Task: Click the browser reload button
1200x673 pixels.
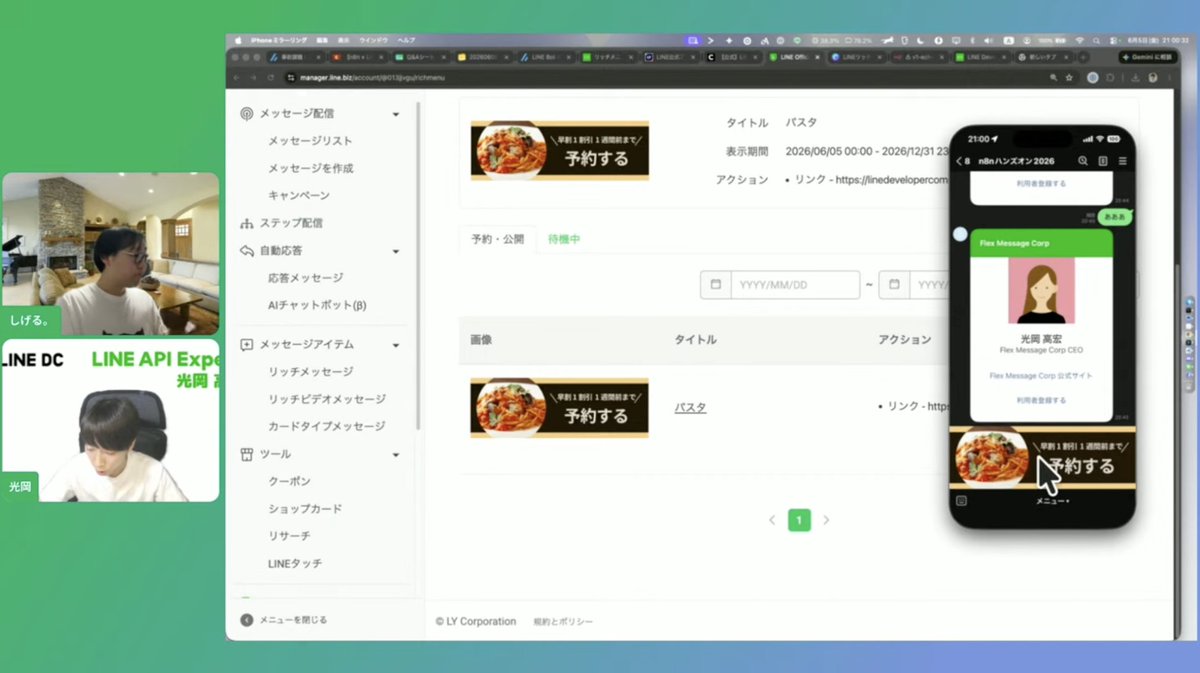Action: [272, 77]
